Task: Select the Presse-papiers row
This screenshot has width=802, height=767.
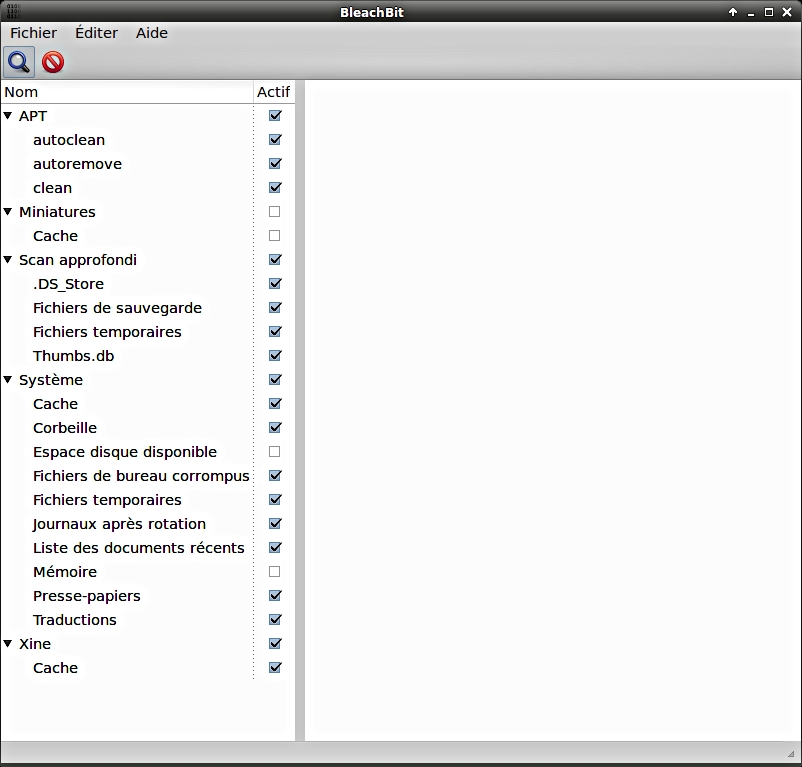Action: click(x=147, y=595)
